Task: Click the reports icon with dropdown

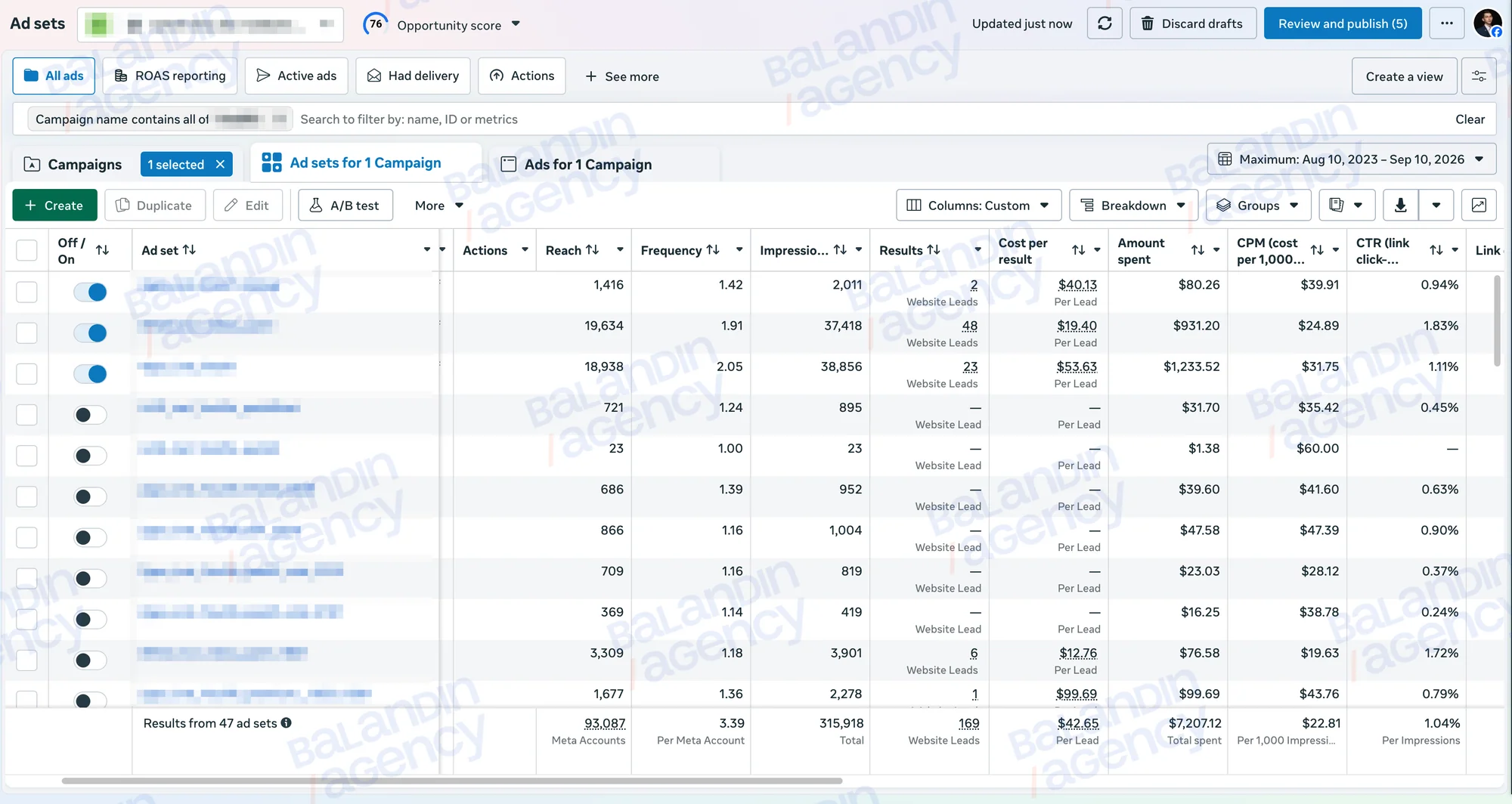Action: [1347, 206]
